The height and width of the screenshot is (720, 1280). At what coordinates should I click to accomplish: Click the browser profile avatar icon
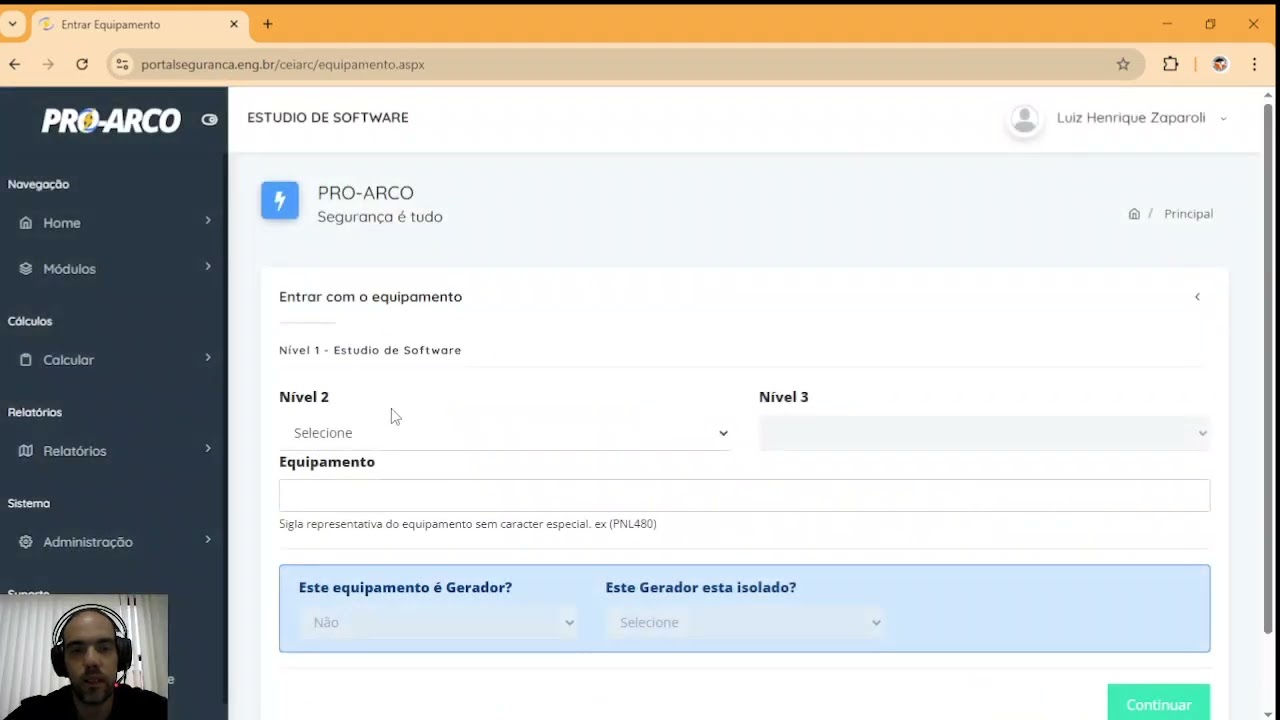coord(1220,64)
